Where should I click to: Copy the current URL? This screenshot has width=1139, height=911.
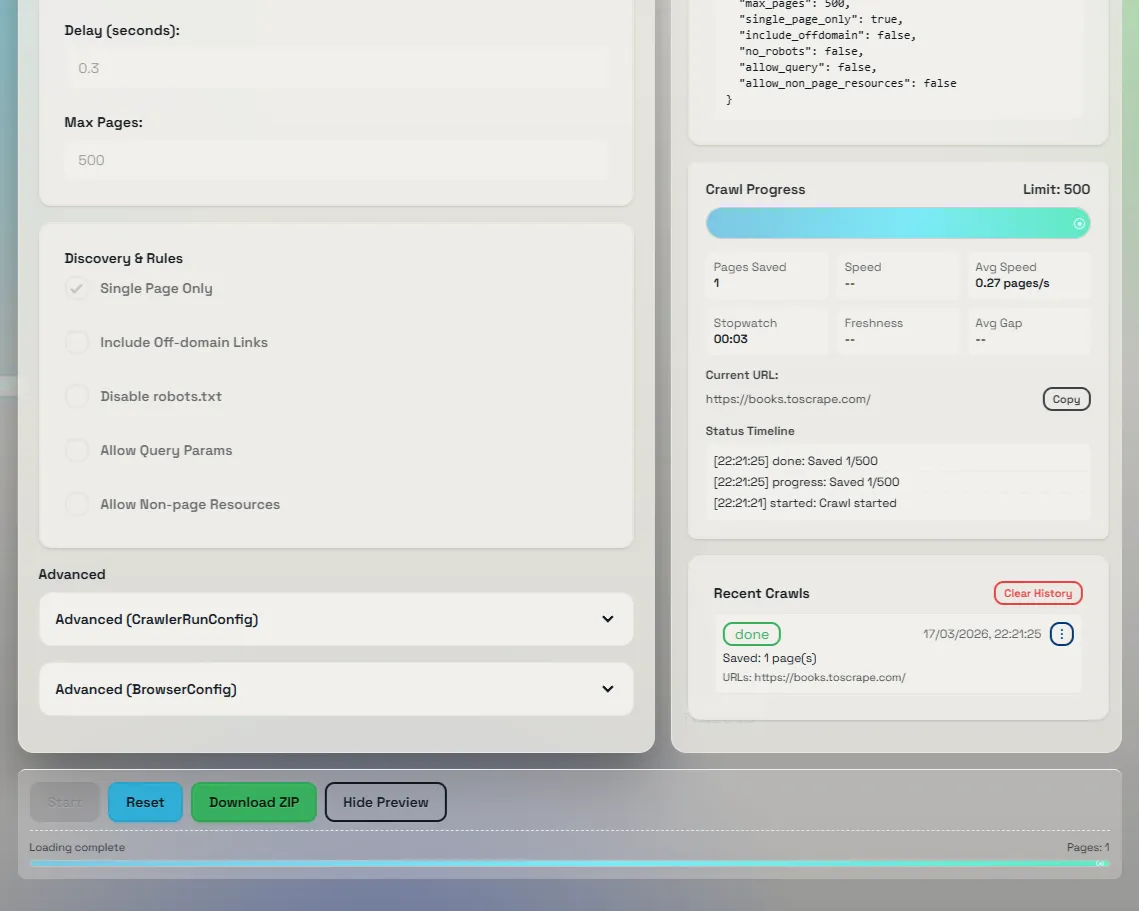pyautogui.click(x=1066, y=399)
